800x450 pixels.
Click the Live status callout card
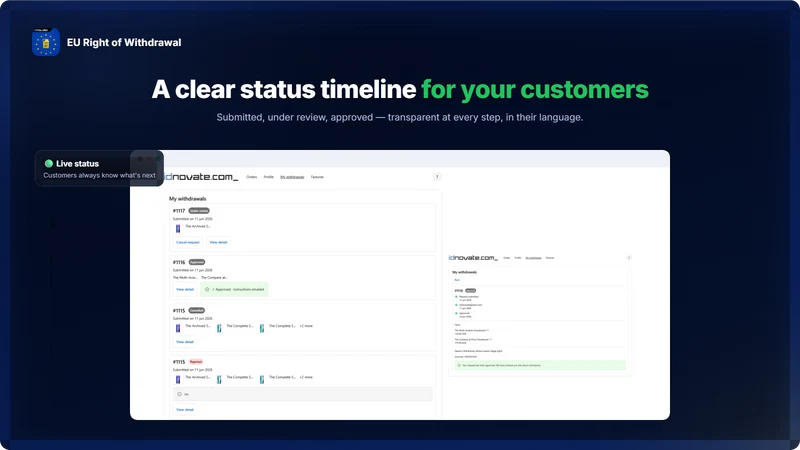pos(99,168)
